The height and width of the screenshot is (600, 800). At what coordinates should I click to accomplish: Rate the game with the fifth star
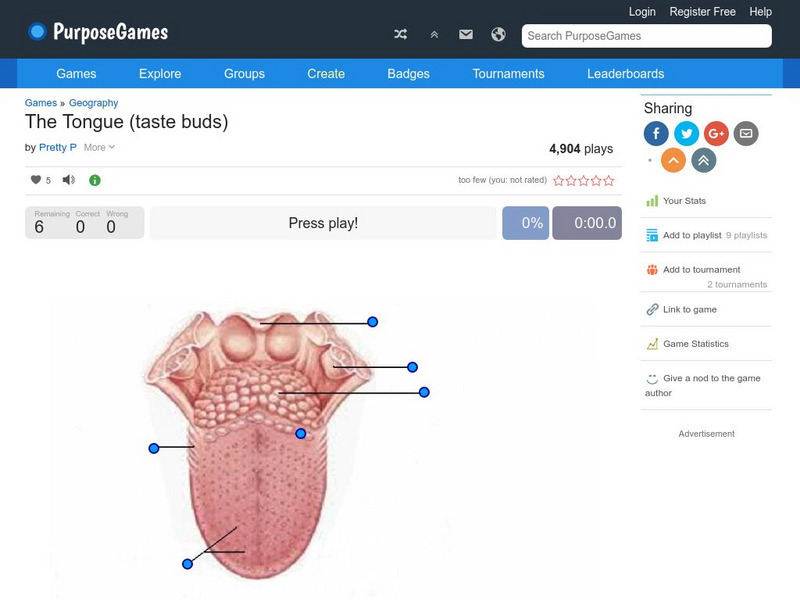[608, 181]
